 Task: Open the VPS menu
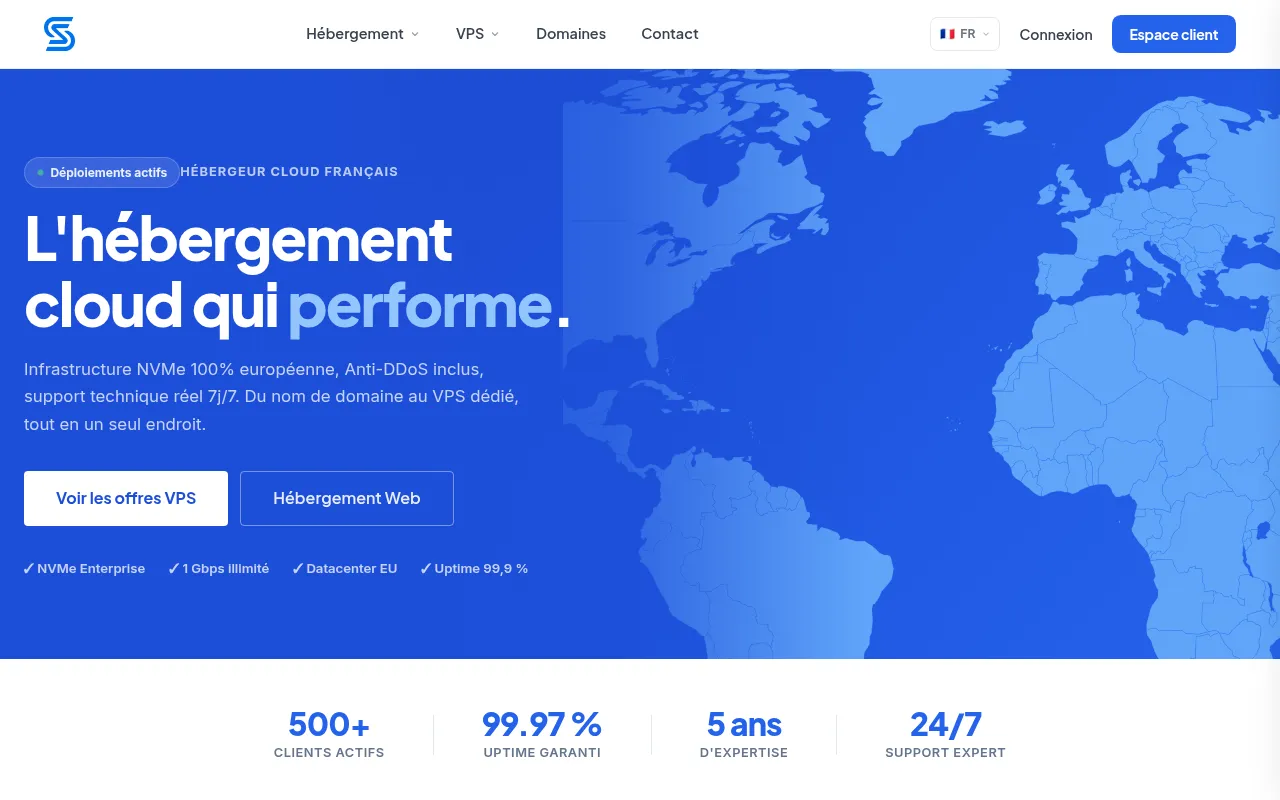tap(477, 34)
